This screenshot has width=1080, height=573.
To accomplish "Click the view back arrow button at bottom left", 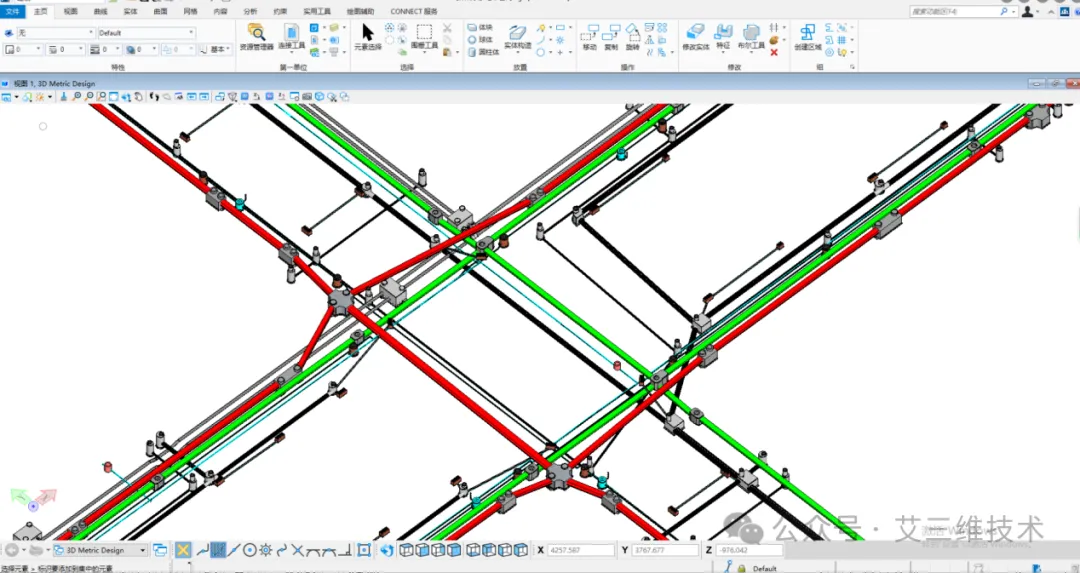I will point(12,550).
